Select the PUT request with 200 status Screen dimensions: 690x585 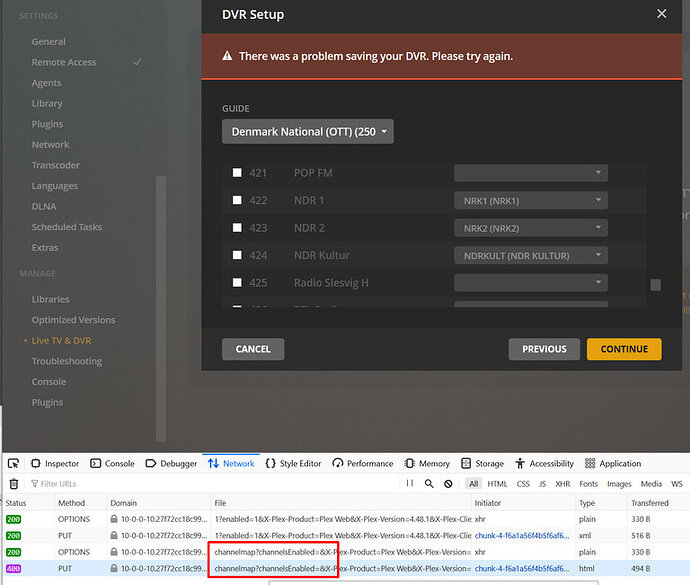pos(345,536)
